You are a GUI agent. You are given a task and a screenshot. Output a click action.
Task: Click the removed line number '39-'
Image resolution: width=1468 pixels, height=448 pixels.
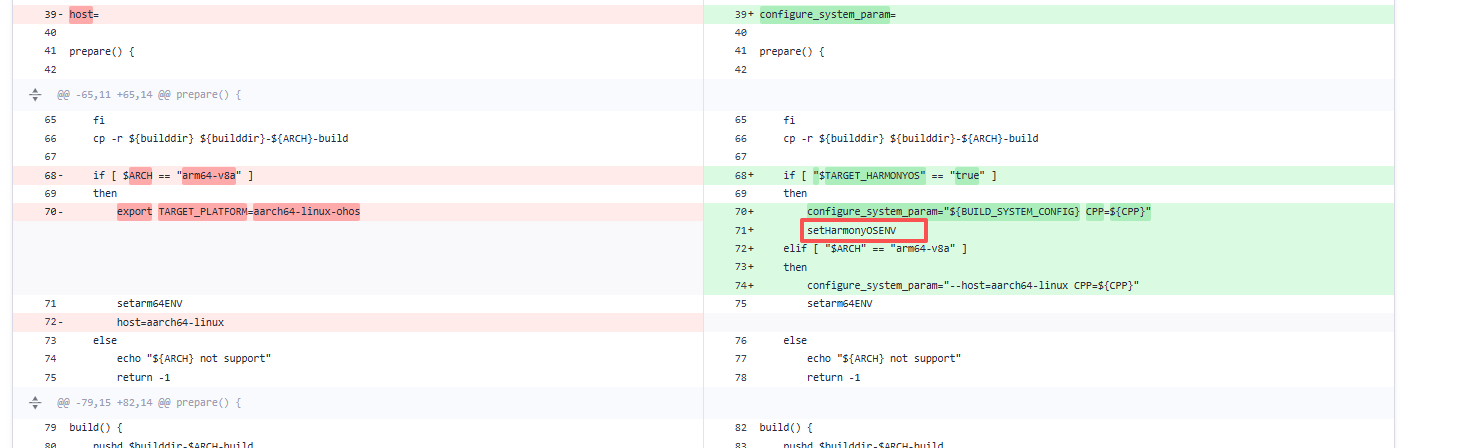52,15
